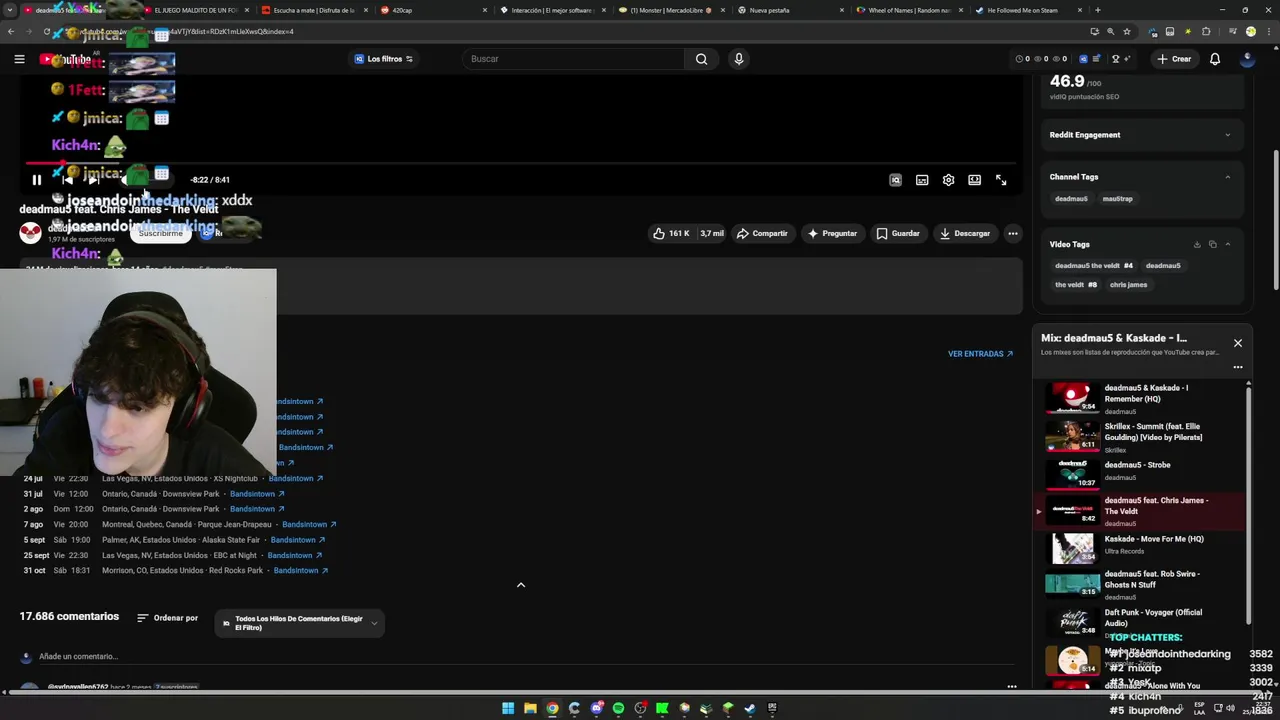Open new browser tab with plus
The image size is (1280, 720).
coord(1098,10)
